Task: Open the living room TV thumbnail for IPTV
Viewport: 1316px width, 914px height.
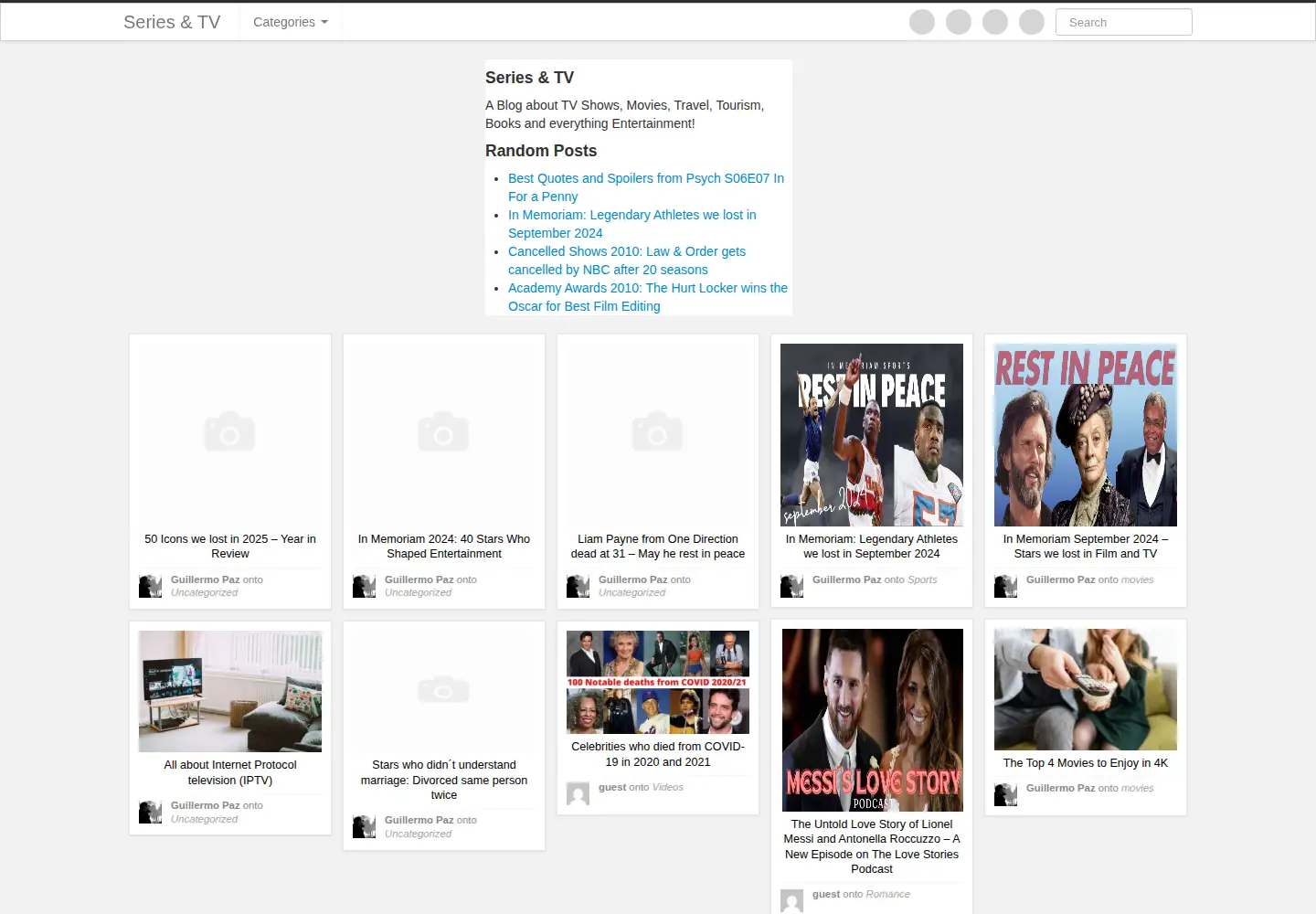Action: (230, 691)
